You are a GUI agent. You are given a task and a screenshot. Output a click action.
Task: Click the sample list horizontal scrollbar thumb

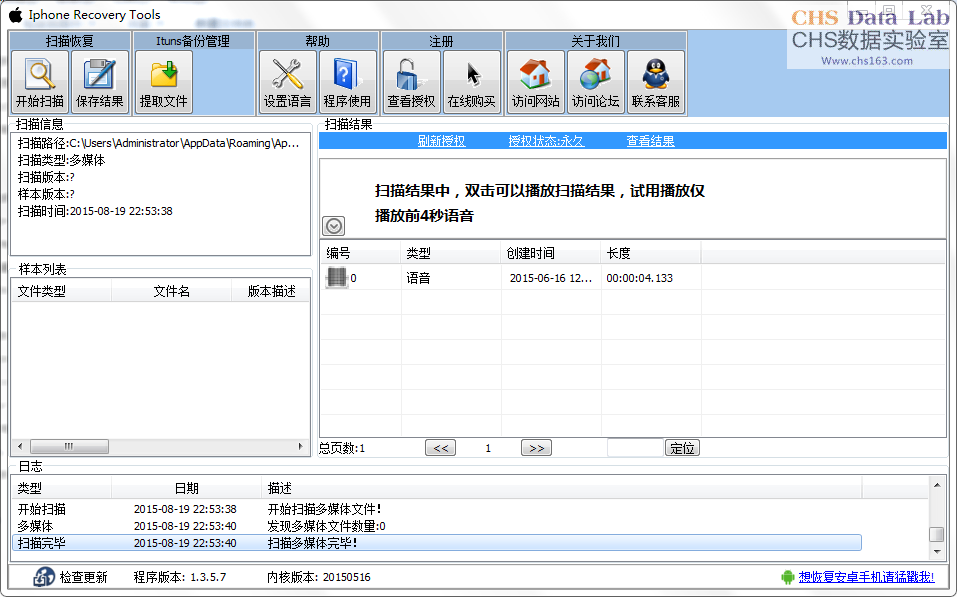point(70,447)
